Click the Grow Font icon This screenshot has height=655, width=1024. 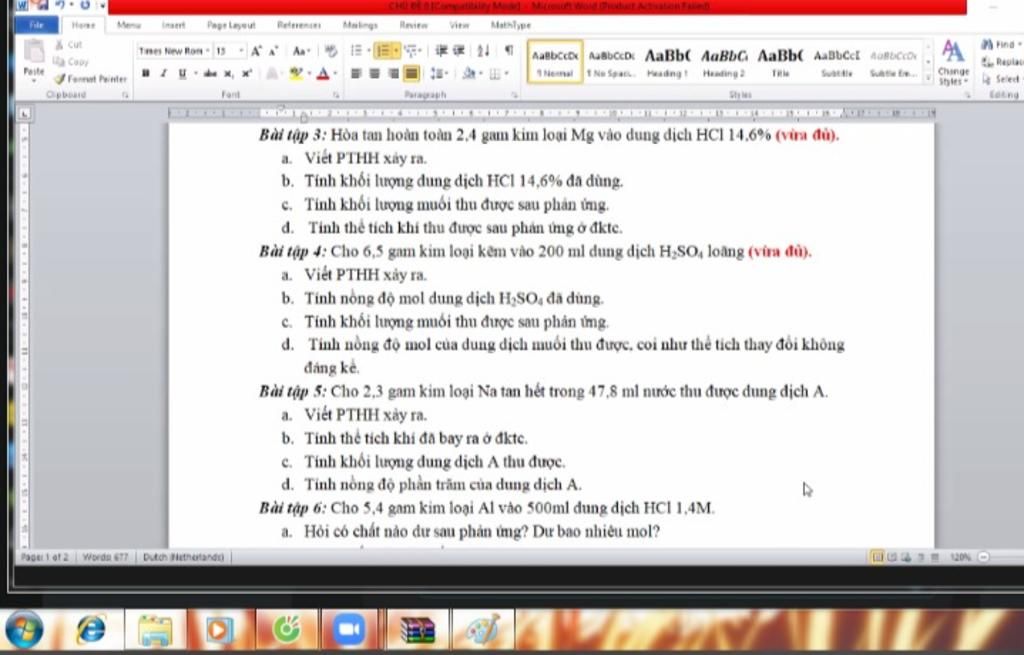tap(256, 51)
